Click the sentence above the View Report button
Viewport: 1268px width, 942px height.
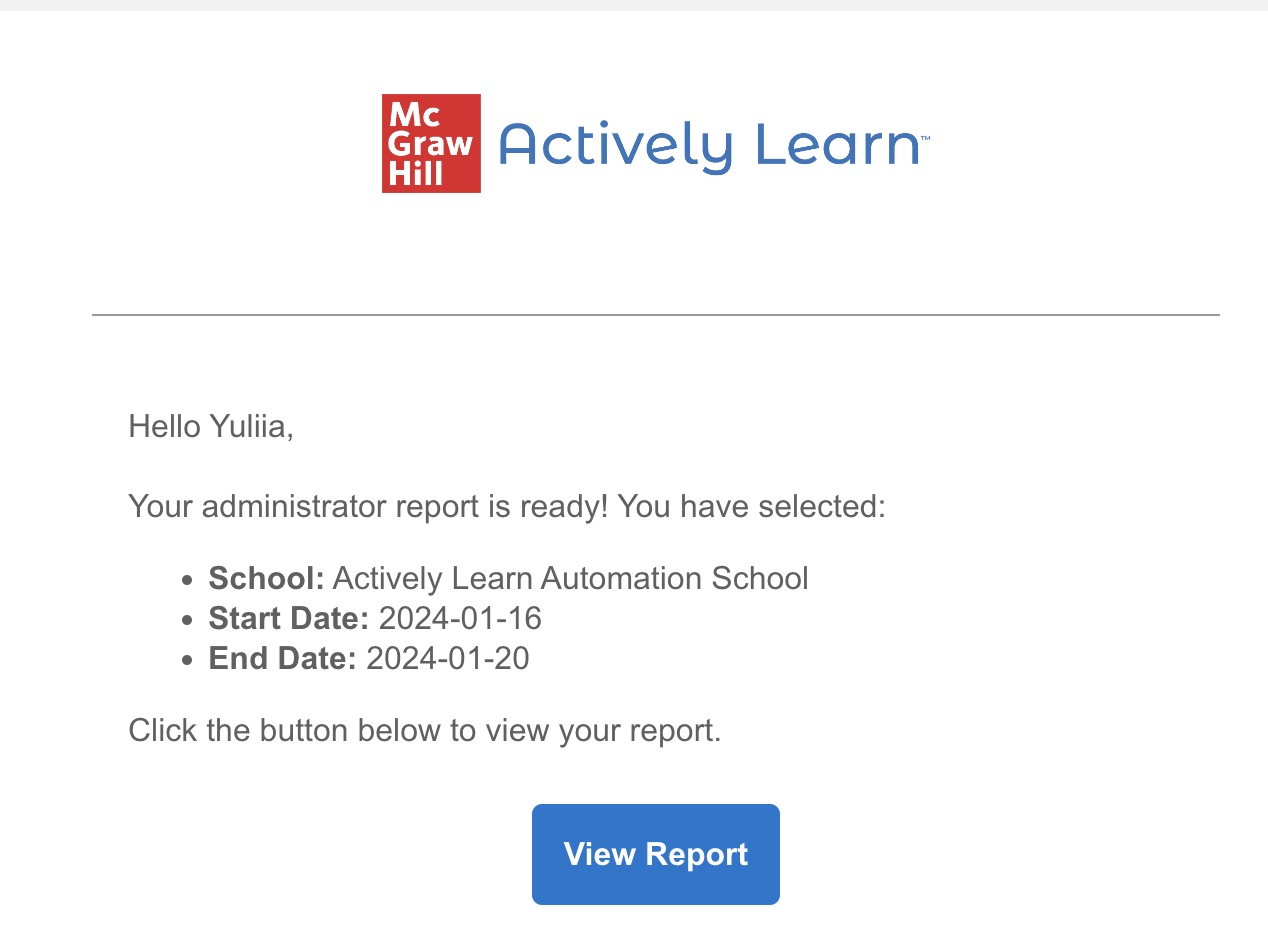pyautogui.click(x=425, y=731)
